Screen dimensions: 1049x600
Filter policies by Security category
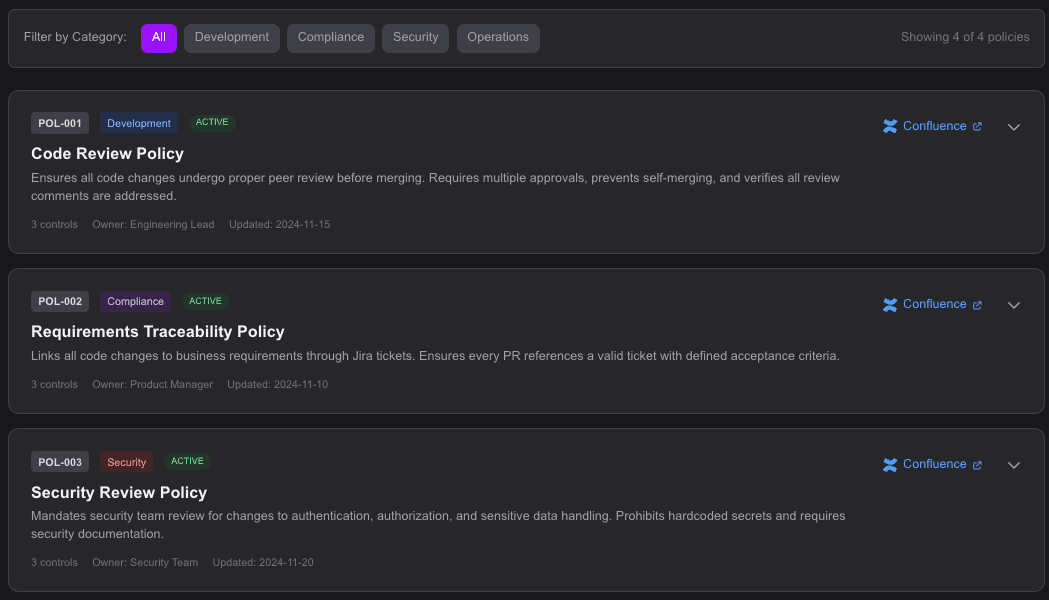(x=415, y=38)
